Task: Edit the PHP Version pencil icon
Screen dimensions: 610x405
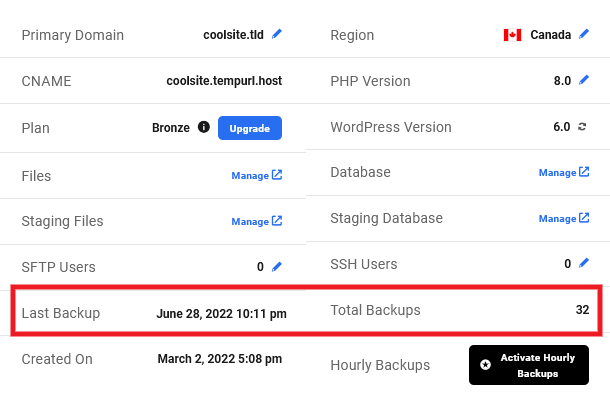Action: pos(584,80)
